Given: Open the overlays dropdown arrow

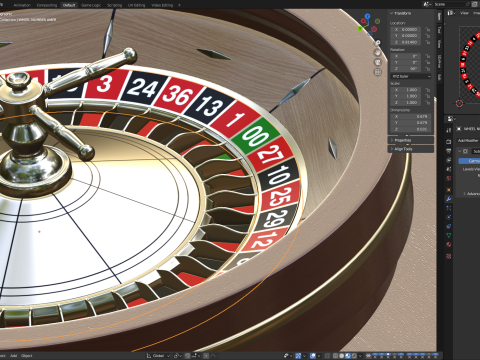Looking at the screenshot, I should 319,356.
